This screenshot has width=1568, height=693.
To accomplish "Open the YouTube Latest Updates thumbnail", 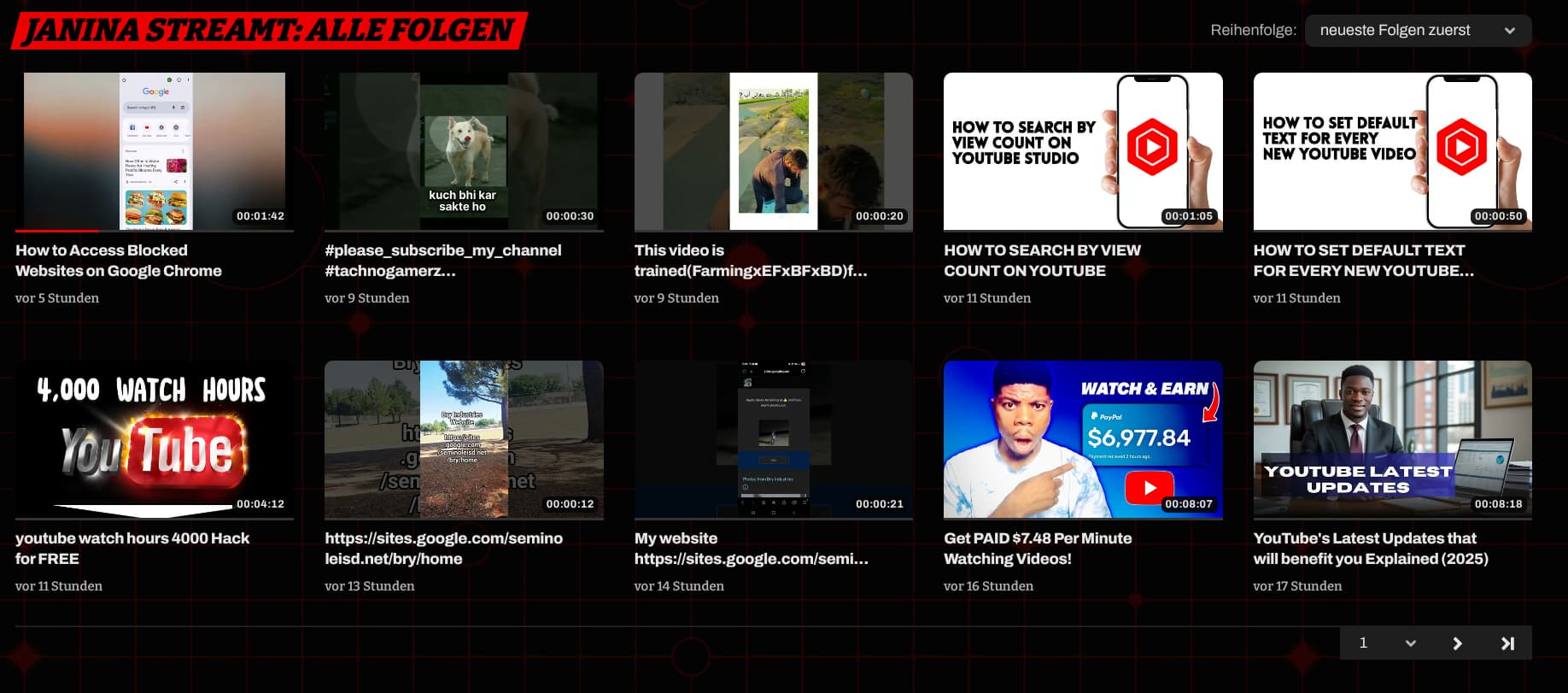I will click(1392, 439).
